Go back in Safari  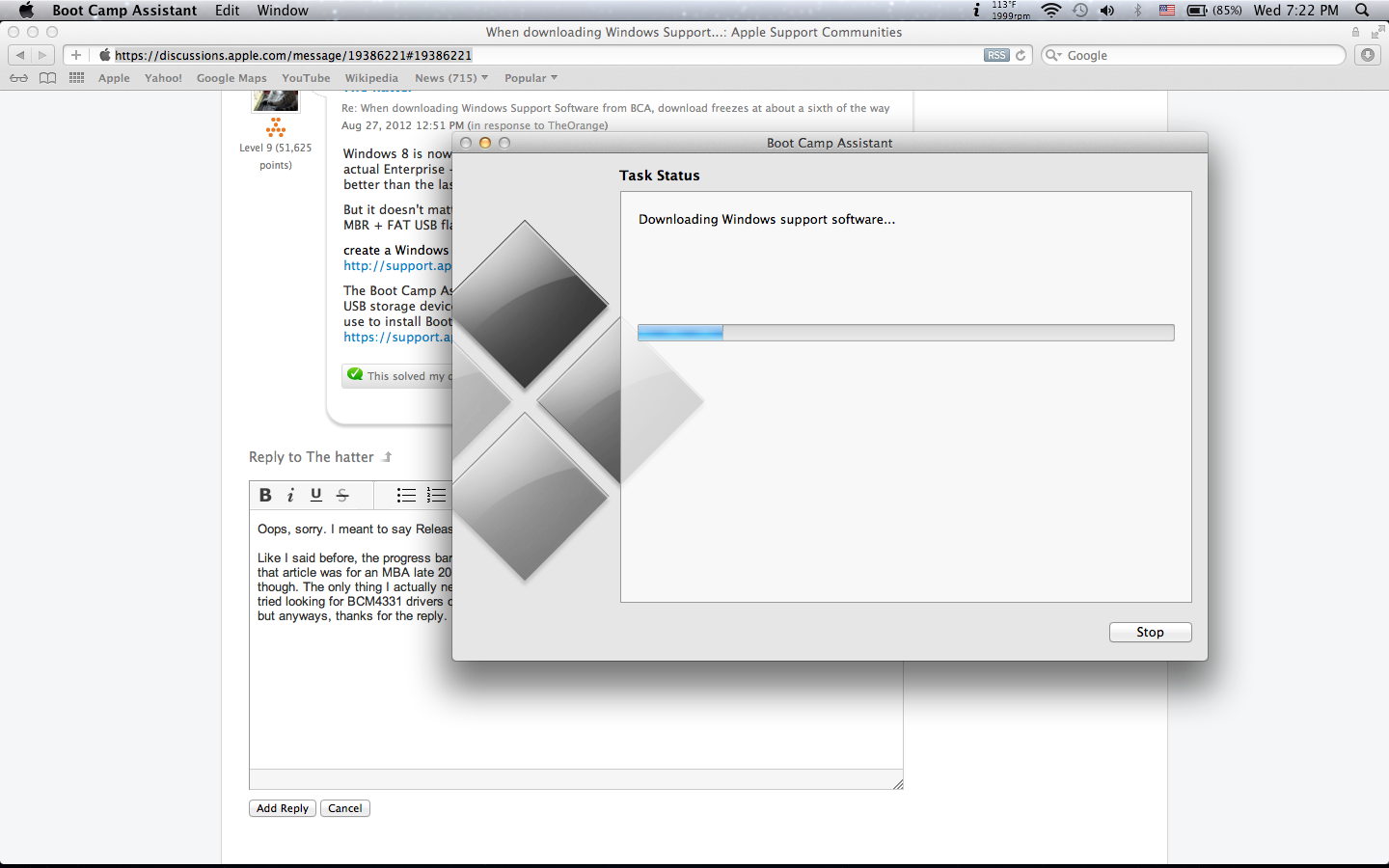[19, 55]
